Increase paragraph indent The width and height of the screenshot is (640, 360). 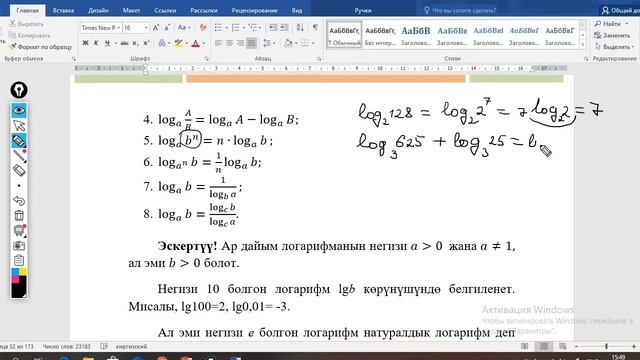(284, 28)
